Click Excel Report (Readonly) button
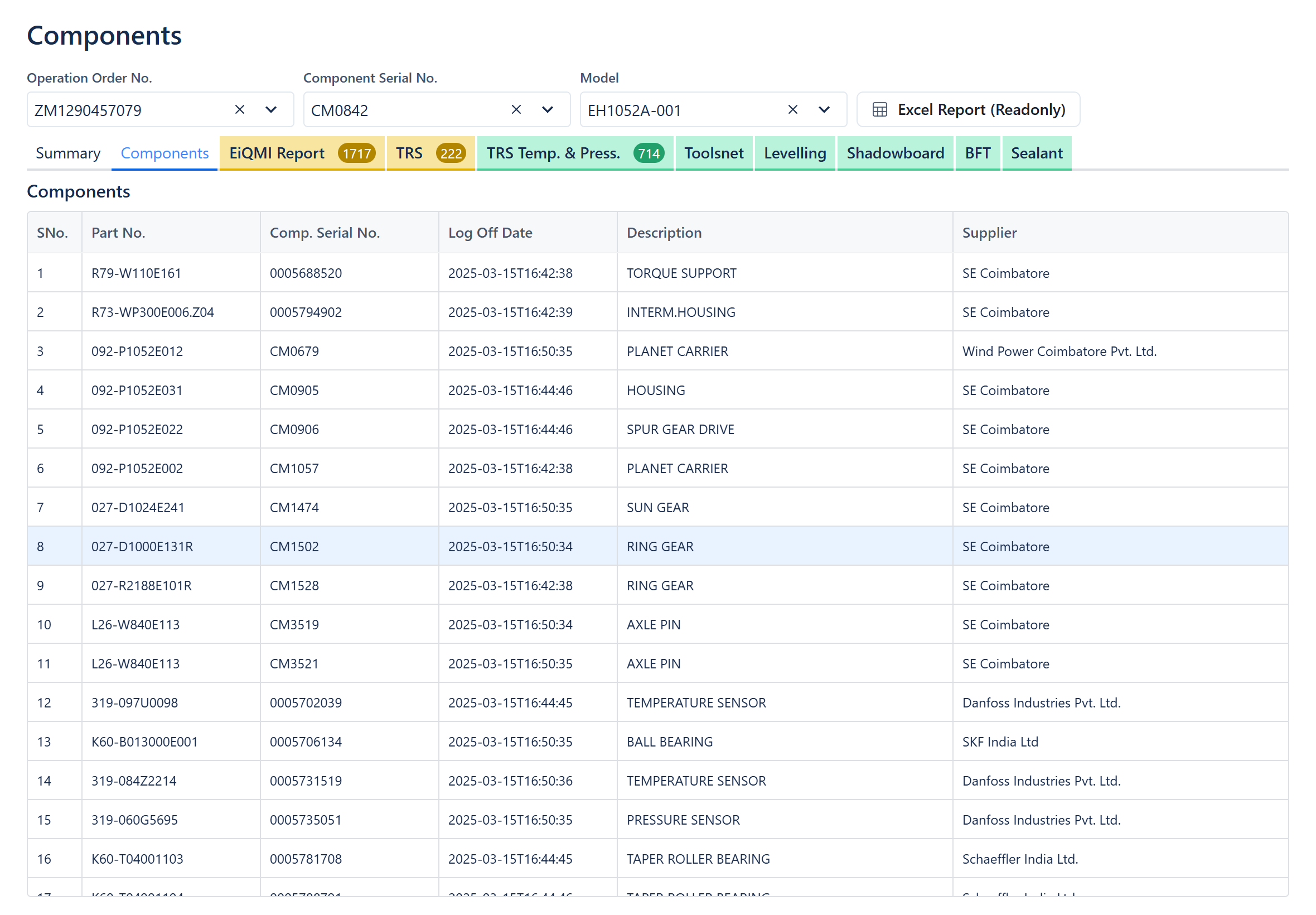This screenshot has width=1316, height=915. 980,109
